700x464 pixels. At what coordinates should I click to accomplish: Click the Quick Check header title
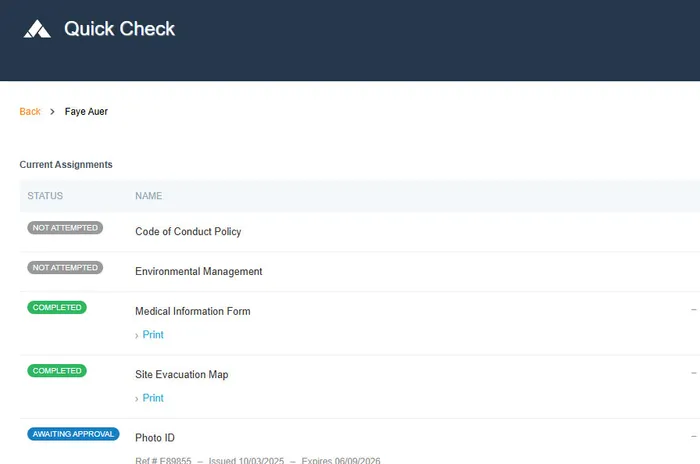[119, 29]
